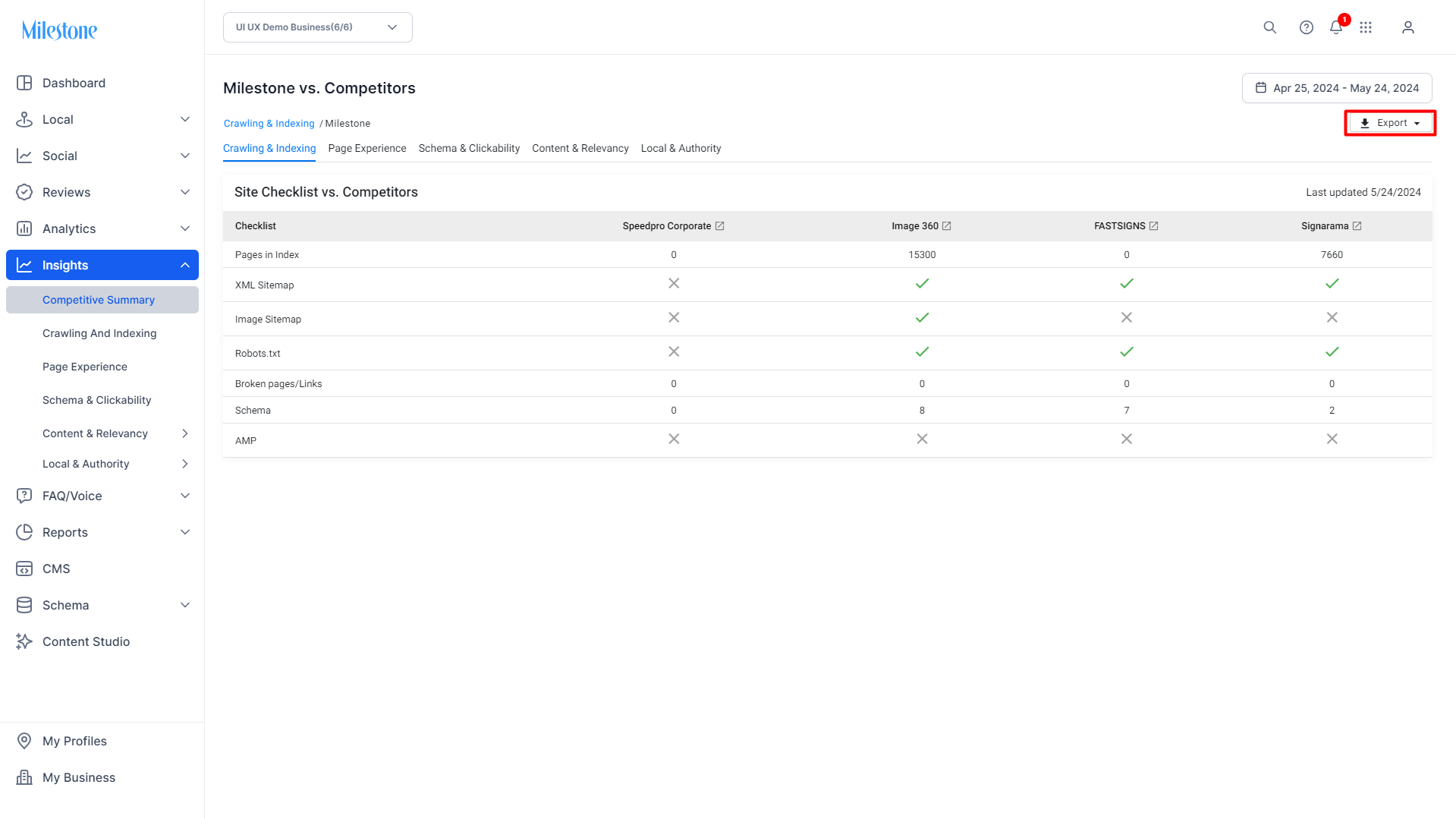Click the Local map pin icon

coord(24,119)
